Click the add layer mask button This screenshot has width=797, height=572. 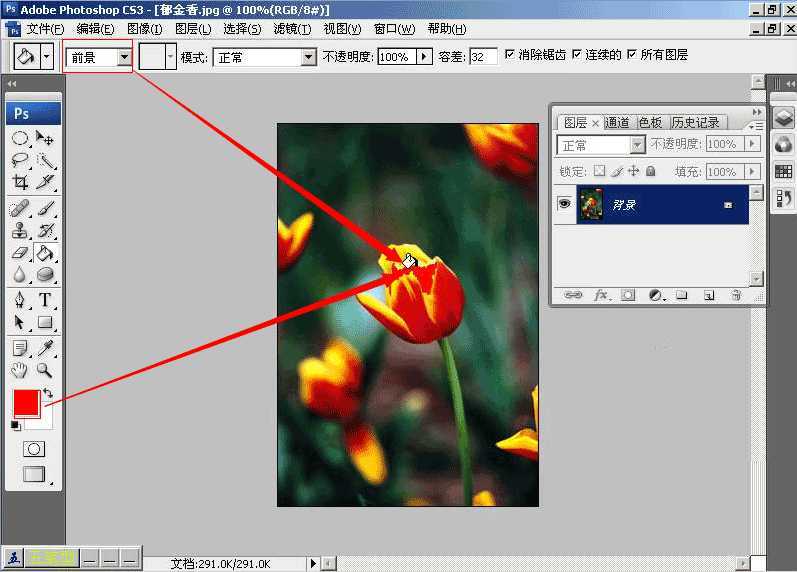(628, 295)
